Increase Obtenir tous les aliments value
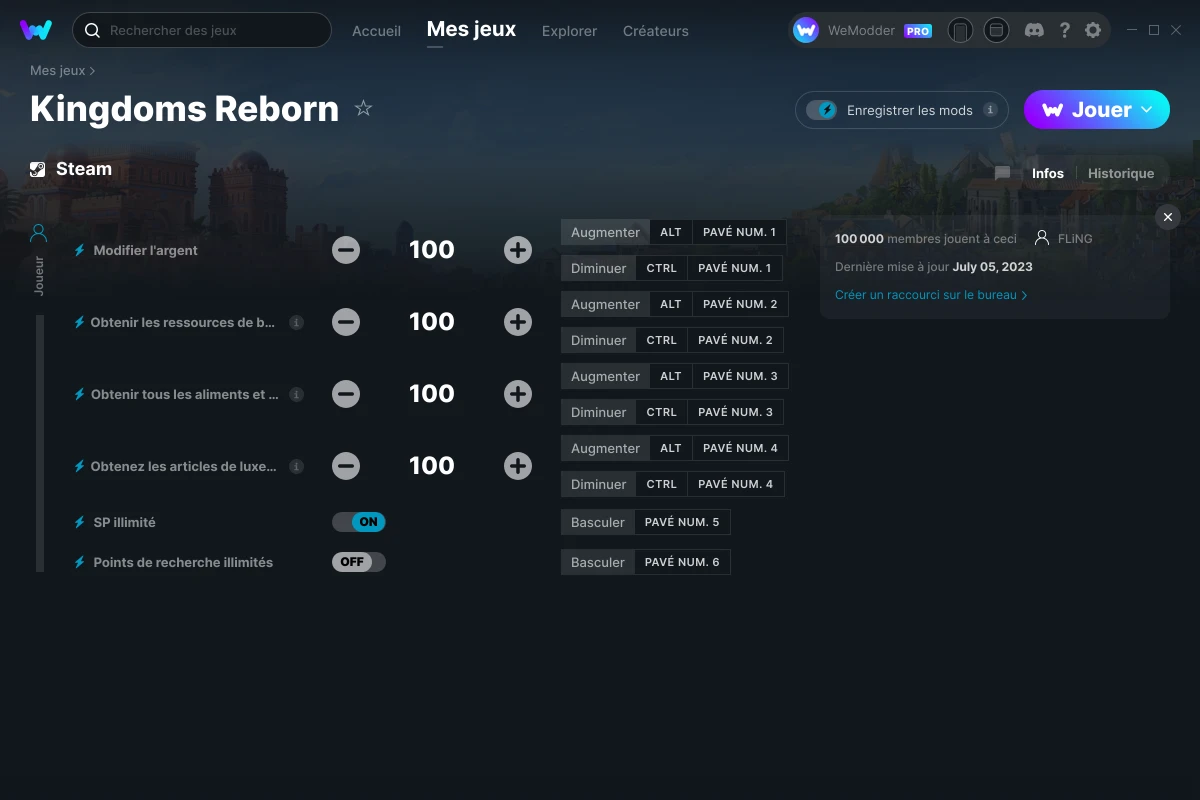The image size is (1200, 800). [x=518, y=394]
